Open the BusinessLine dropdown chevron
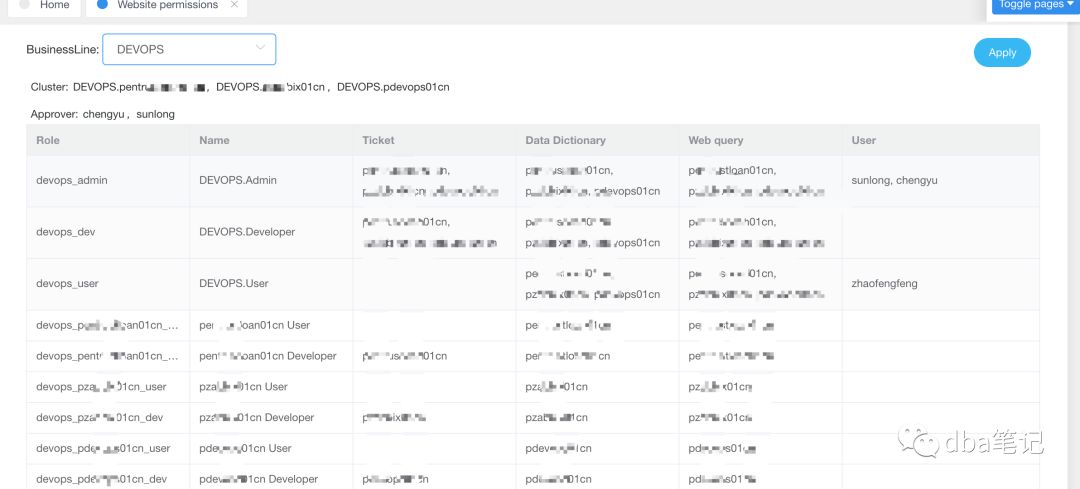Screen dimensions: 1080x489 coord(260,48)
